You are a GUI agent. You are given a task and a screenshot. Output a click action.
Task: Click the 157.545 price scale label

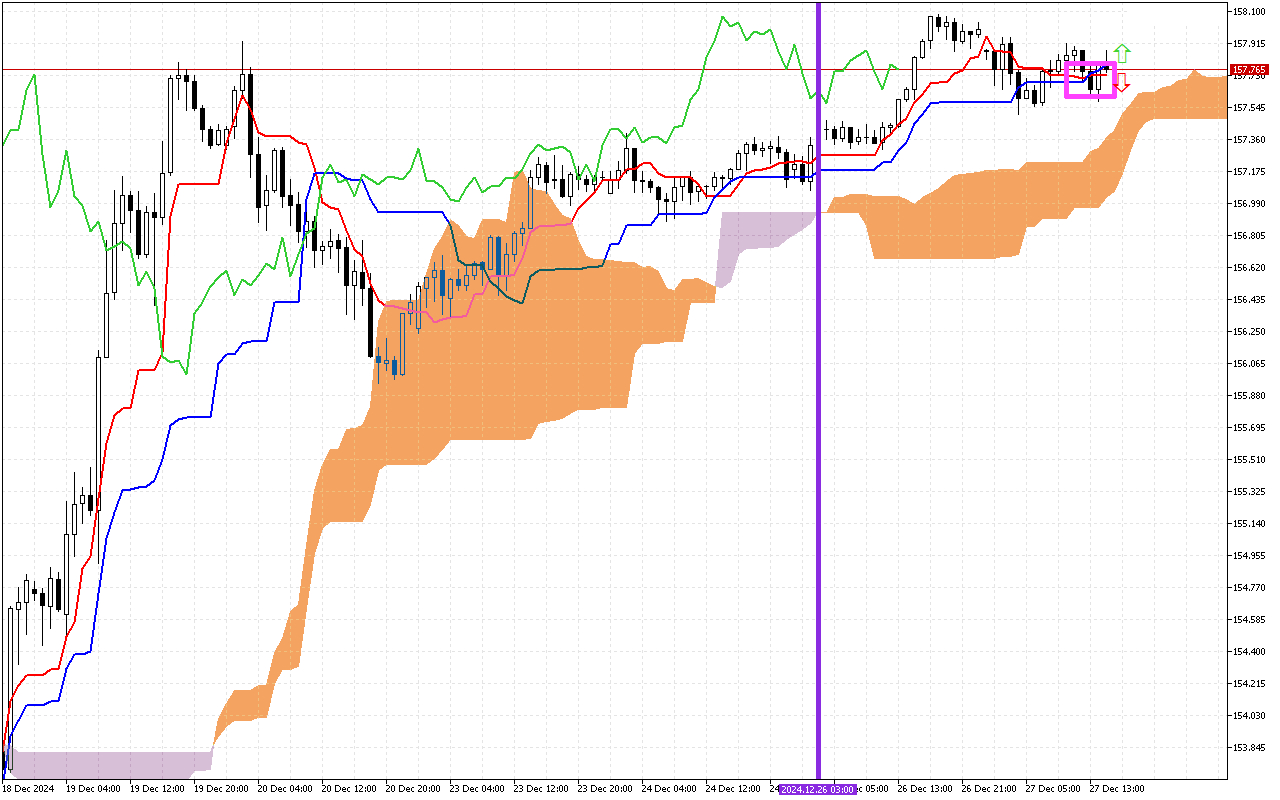(1249, 108)
